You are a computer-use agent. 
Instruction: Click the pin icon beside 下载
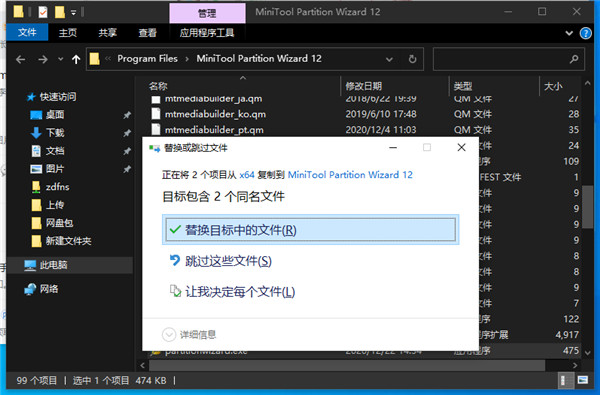127,133
